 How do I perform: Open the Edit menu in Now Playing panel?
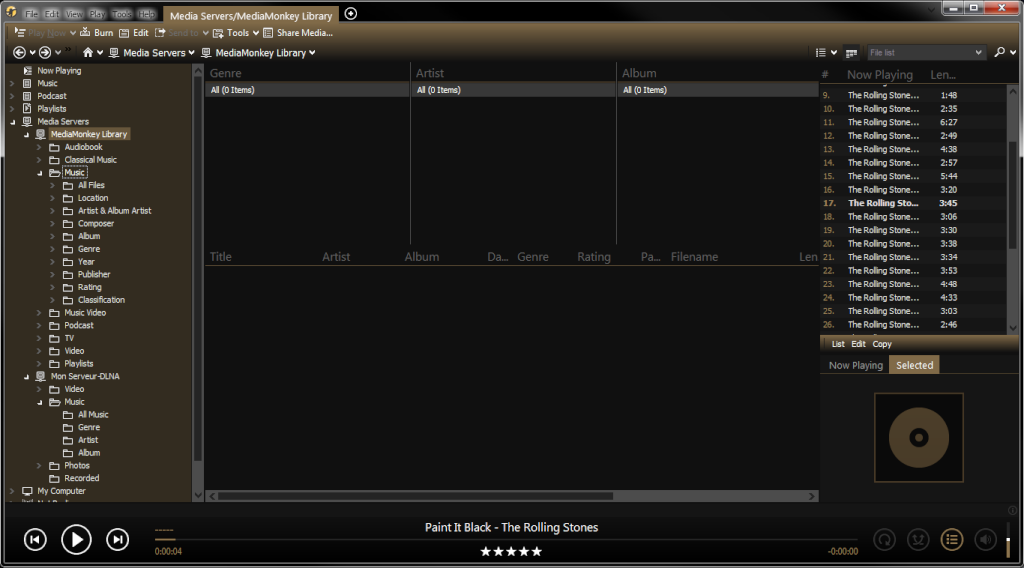pos(858,344)
